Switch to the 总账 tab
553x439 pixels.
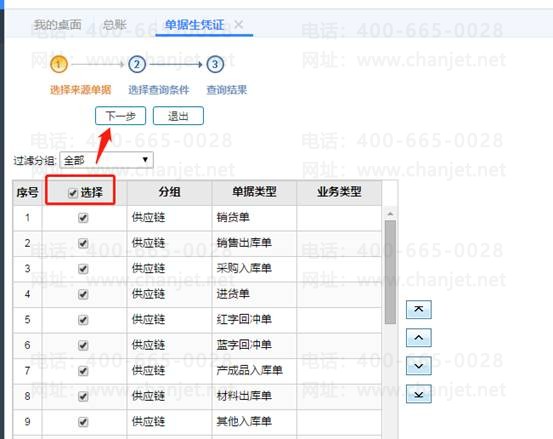coord(115,25)
